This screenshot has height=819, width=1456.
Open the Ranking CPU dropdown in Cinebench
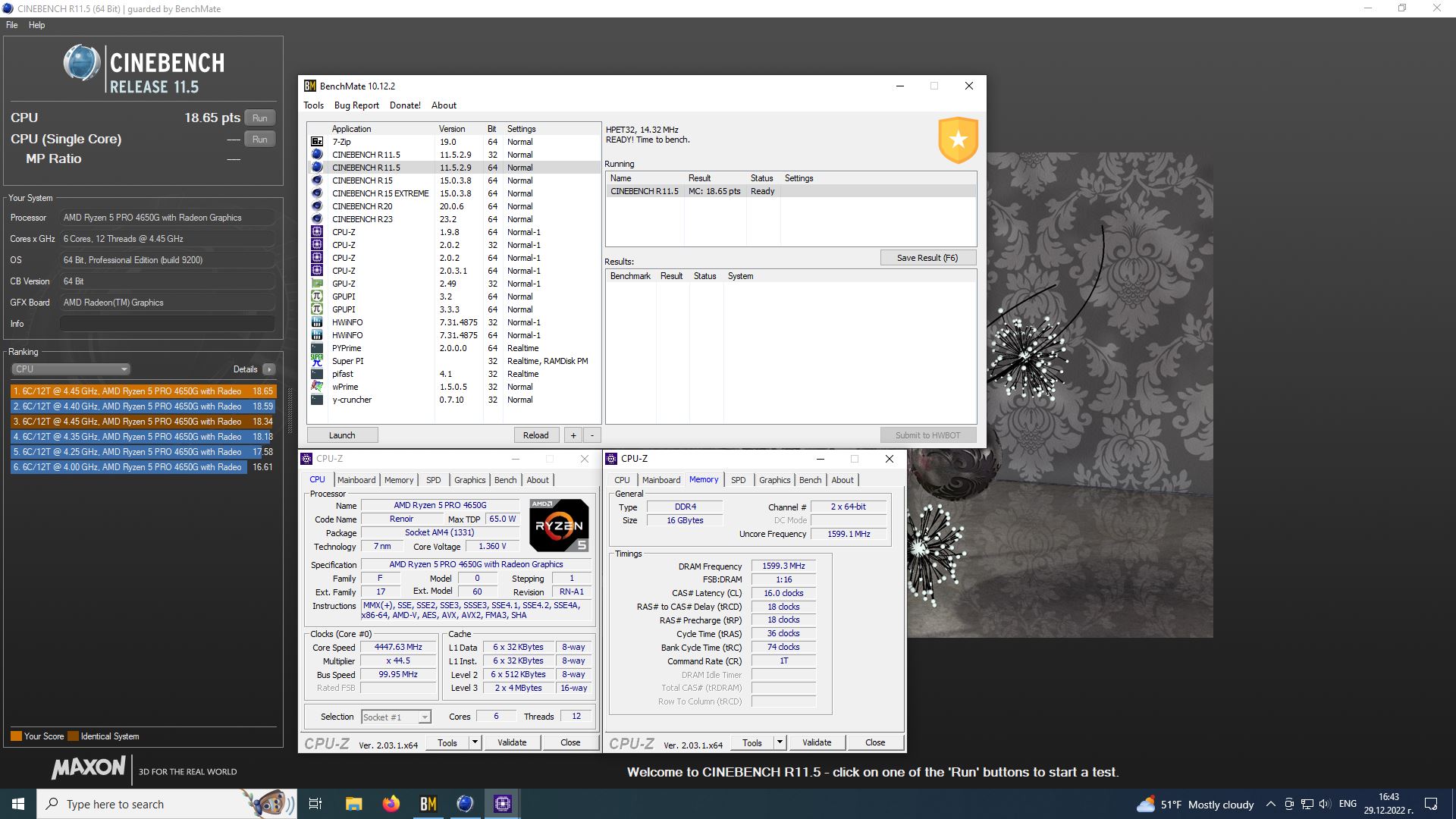[x=71, y=369]
